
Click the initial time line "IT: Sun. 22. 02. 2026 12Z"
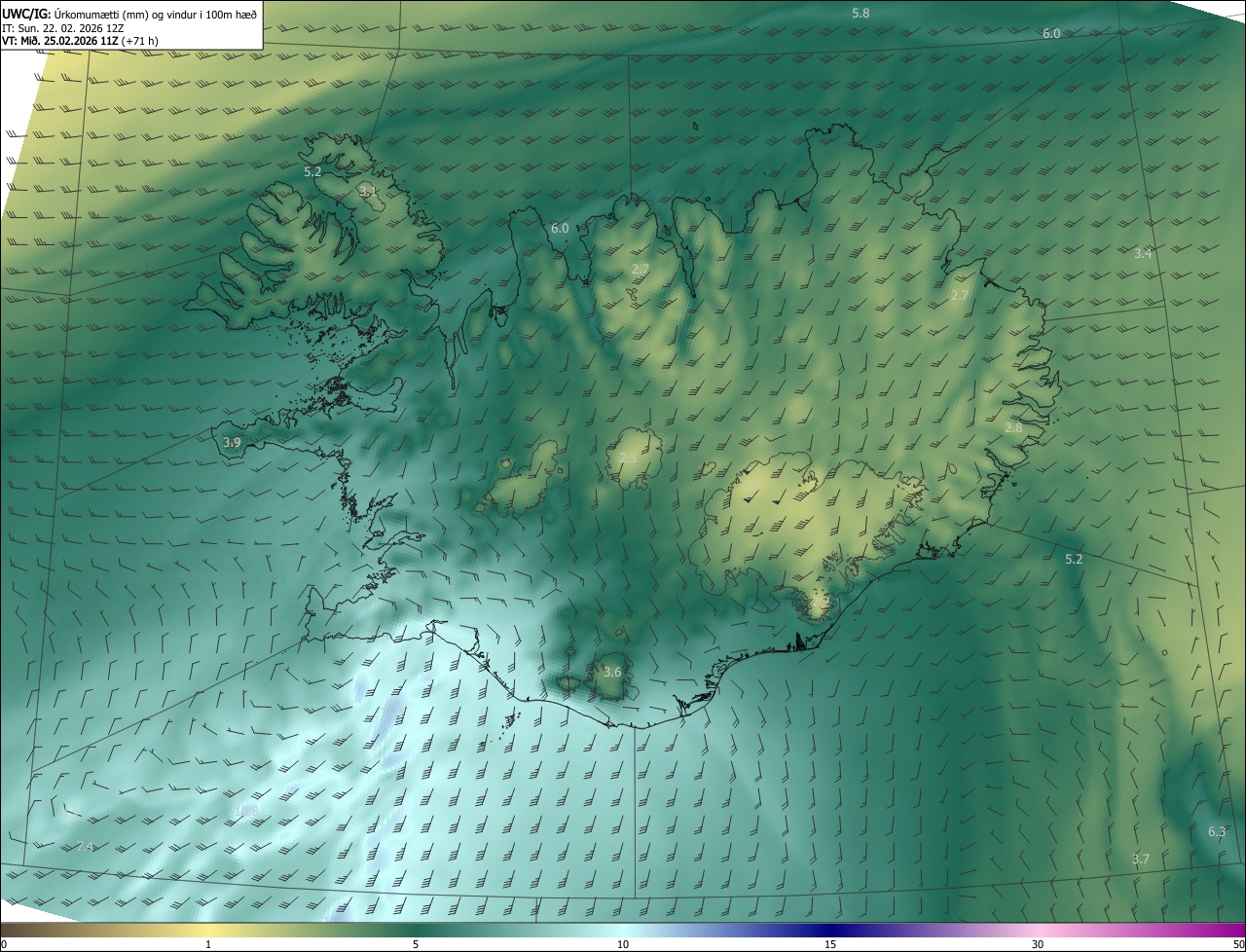(62, 28)
